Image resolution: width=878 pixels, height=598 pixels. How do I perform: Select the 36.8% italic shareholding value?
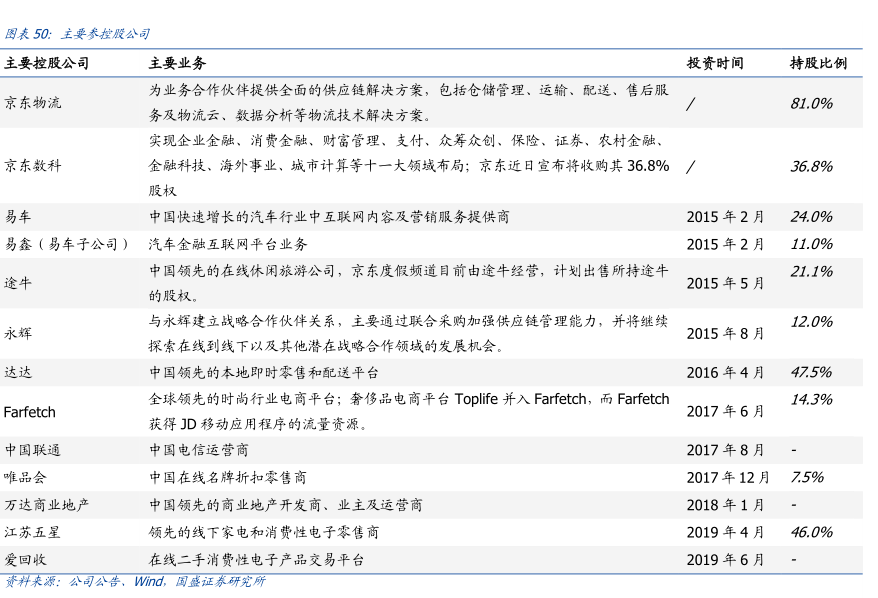coord(811,166)
